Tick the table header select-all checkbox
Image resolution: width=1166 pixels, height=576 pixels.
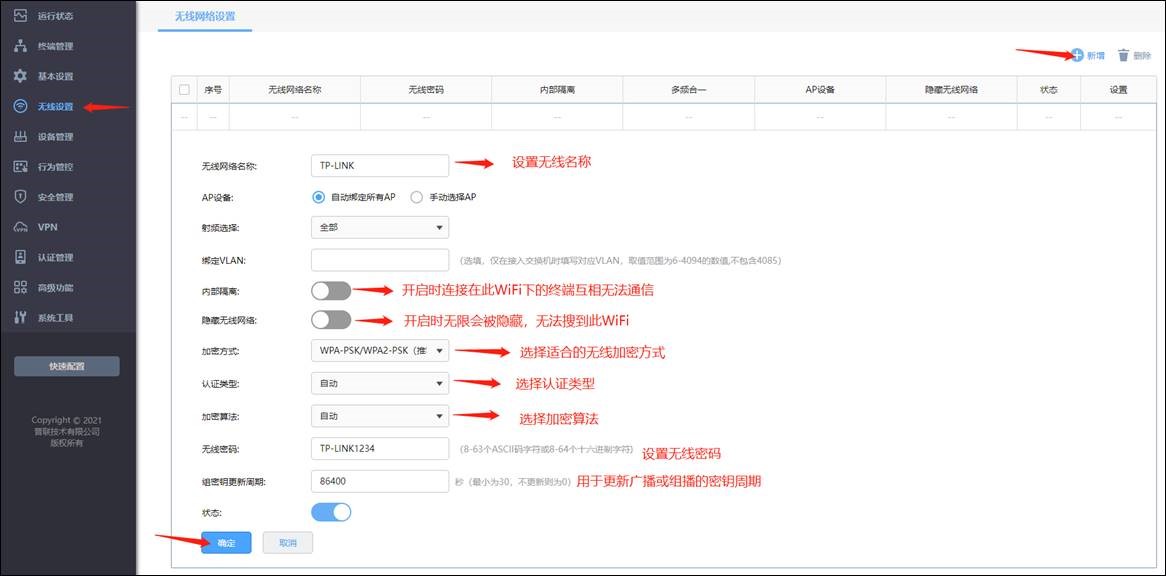184,90
